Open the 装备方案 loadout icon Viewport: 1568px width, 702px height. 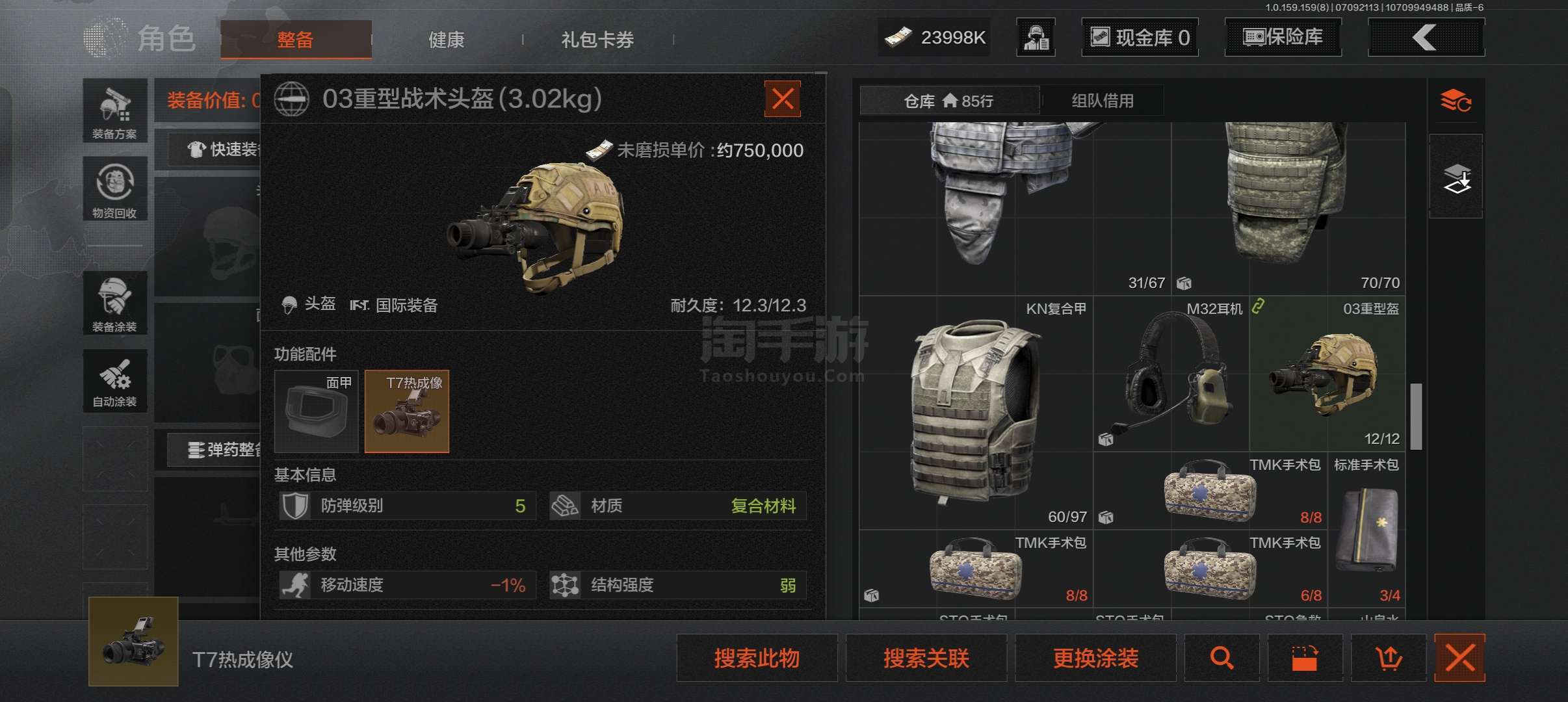(x=115, y=111)
